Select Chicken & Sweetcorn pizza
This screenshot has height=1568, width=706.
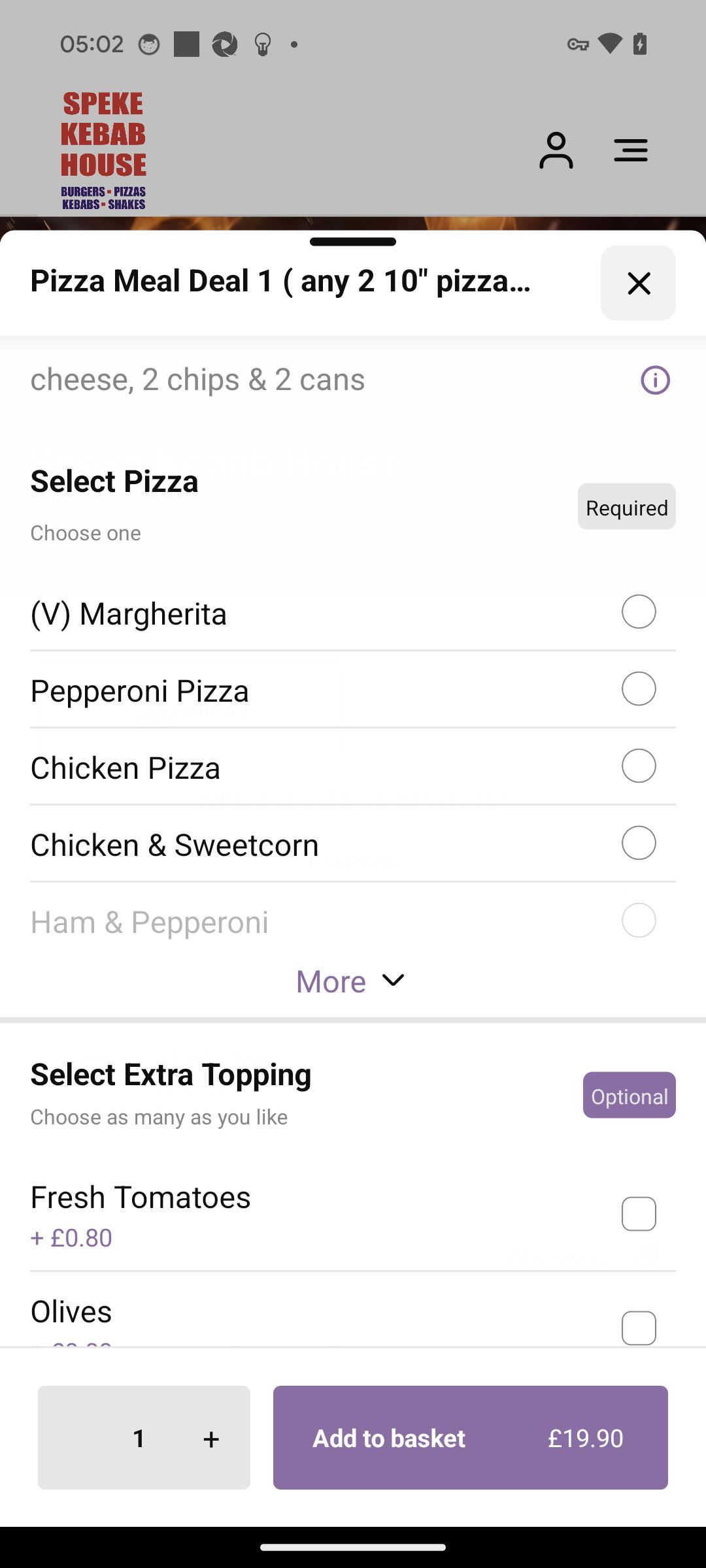352,844
